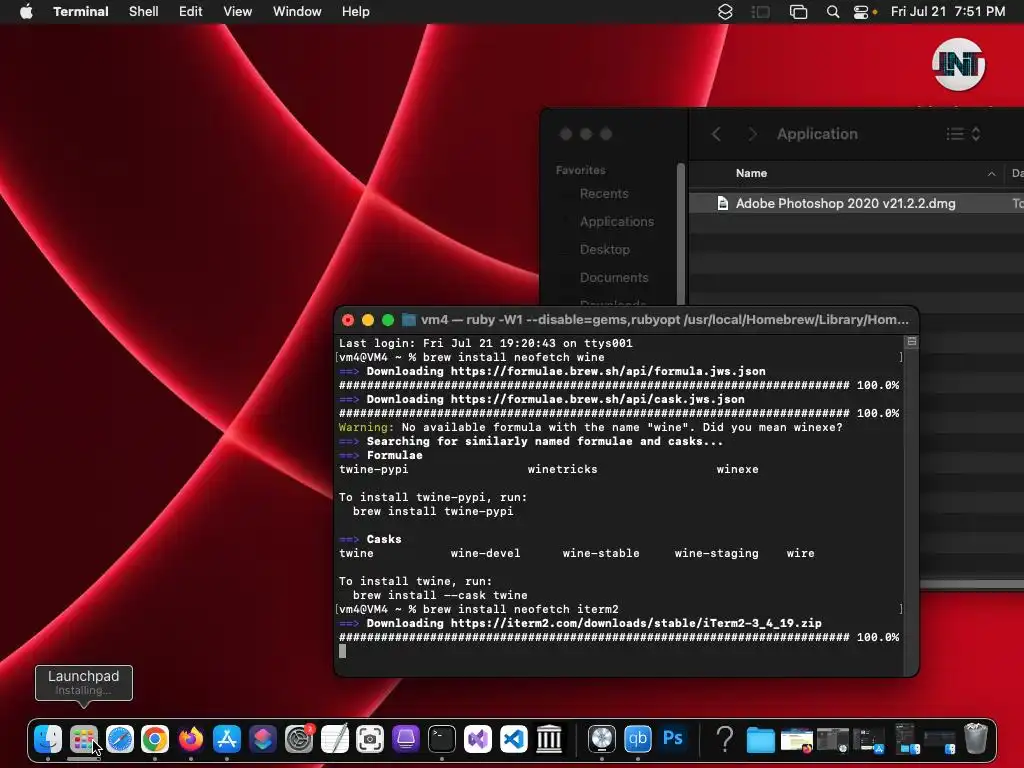
Task: Open the Terminal app menu
Action: [x=81, y=12]
